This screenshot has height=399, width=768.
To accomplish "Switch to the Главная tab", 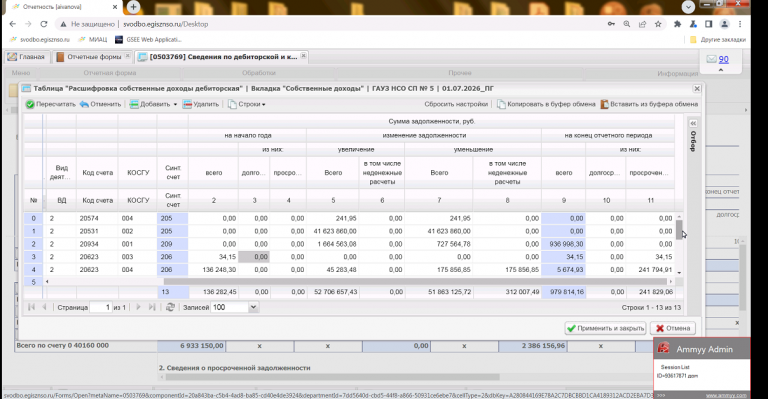I will (26, 57).
